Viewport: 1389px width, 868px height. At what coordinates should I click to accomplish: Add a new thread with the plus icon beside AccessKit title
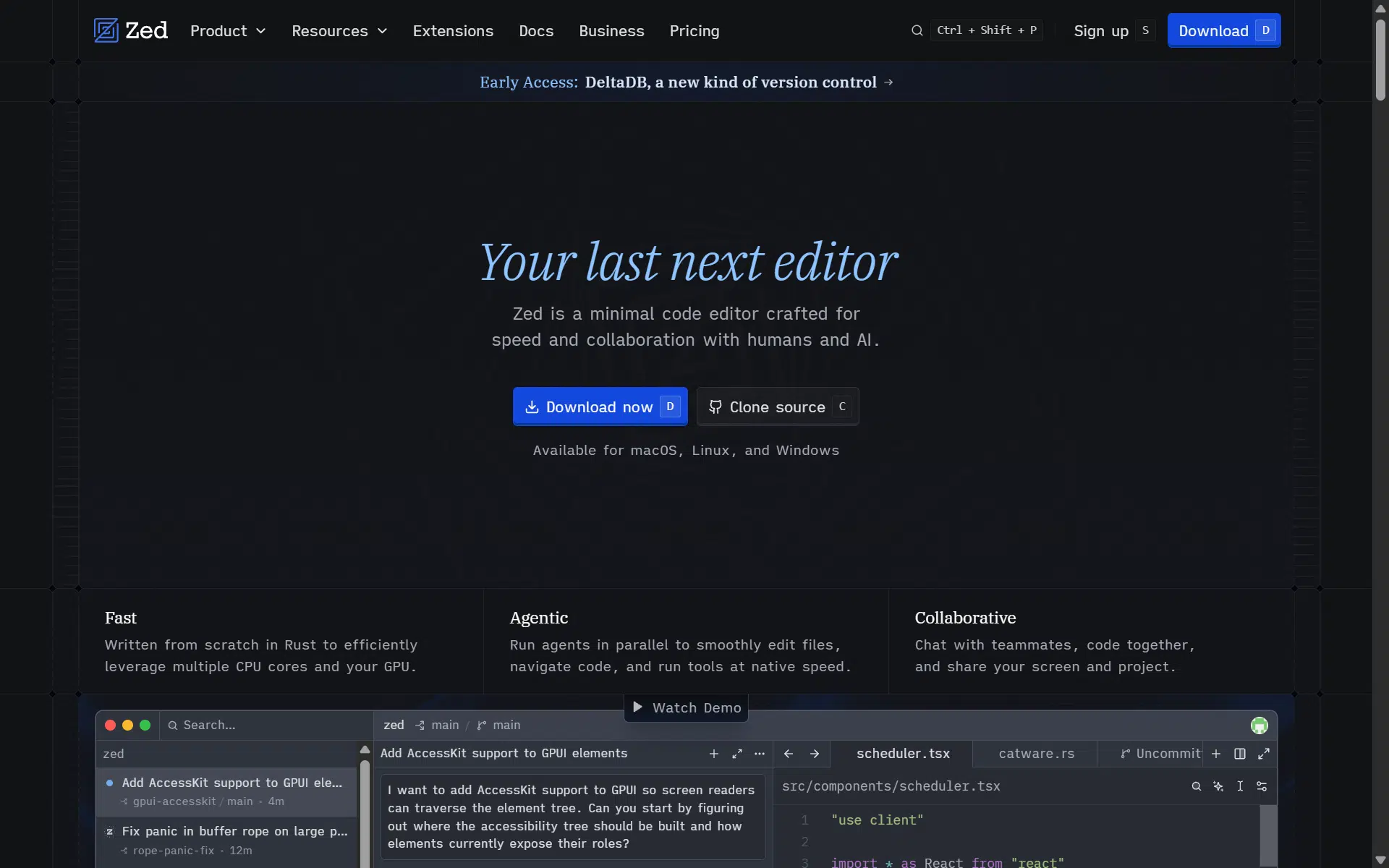coord(714,754)
